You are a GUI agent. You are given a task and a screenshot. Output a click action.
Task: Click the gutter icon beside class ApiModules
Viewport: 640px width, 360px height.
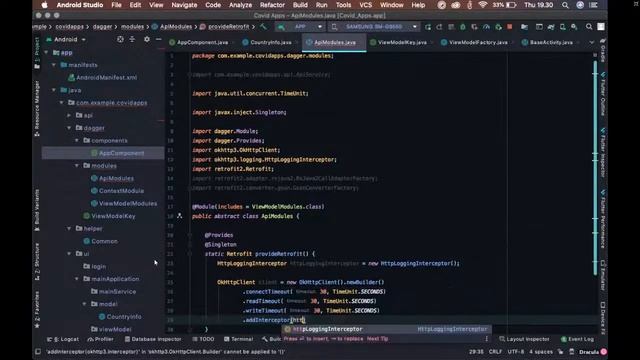180,216
